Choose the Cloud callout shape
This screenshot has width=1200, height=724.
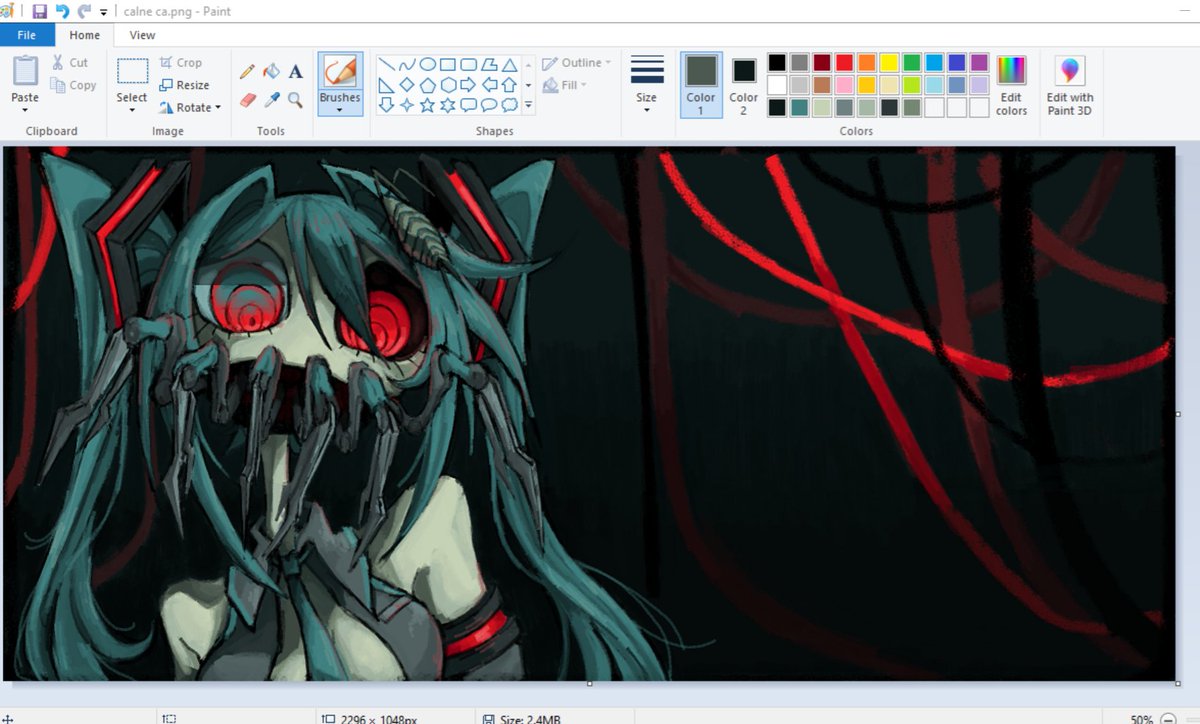pos(509,105)
